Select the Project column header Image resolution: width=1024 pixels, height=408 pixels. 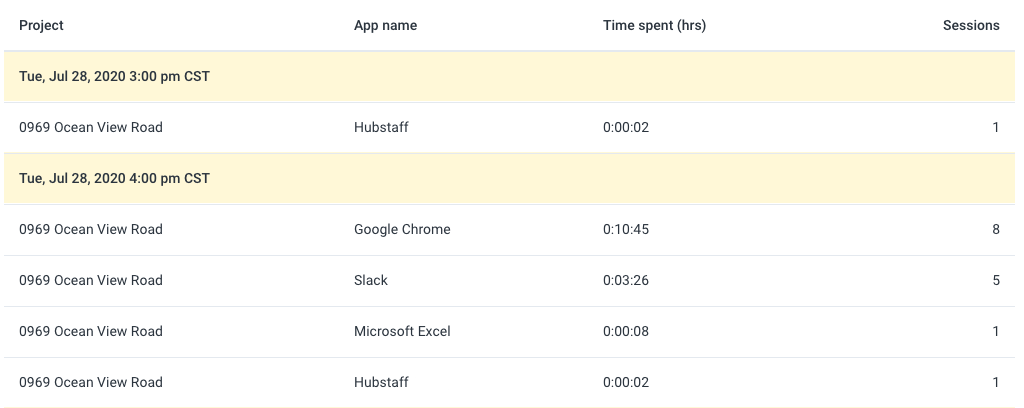41,25
